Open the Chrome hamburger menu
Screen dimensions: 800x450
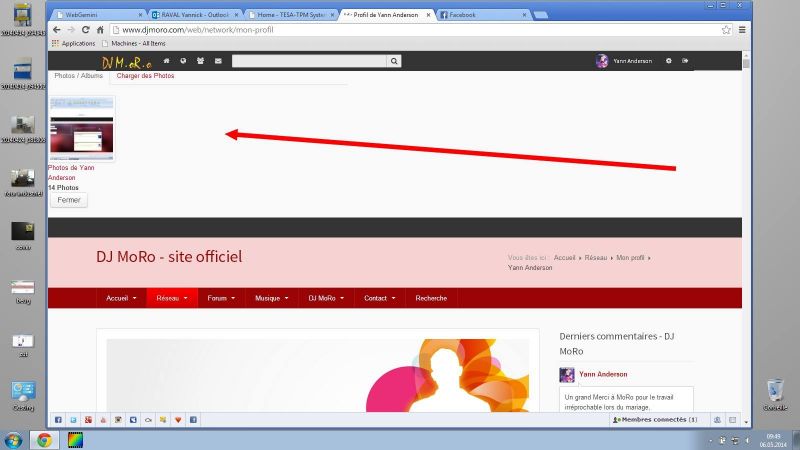click(x=742, y=30)
